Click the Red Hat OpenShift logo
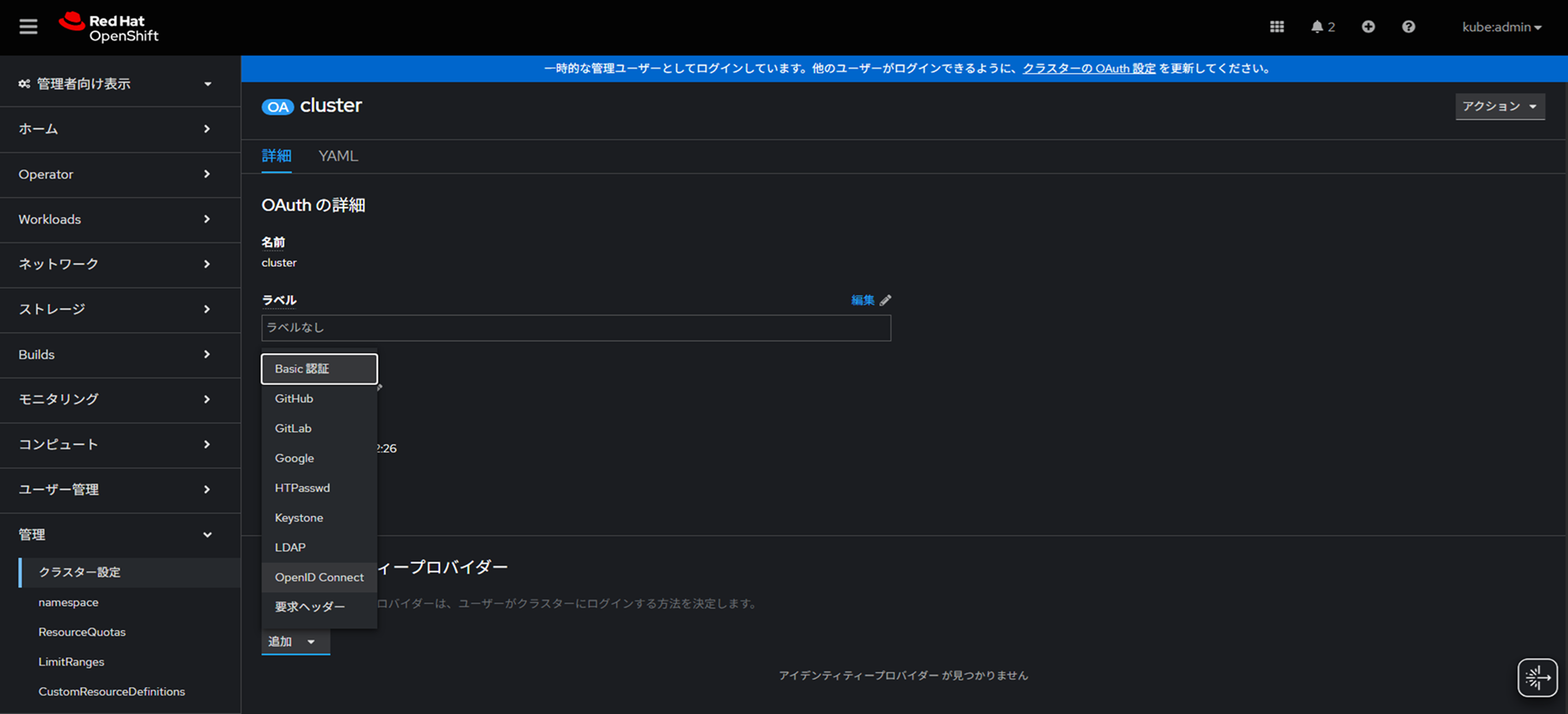Image resolution: width=1568 pixels, height=714 pixels. click(109, 28)
